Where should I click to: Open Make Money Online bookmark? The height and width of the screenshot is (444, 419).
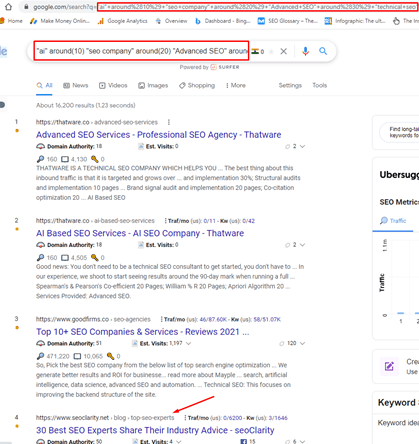click(60, 21)
